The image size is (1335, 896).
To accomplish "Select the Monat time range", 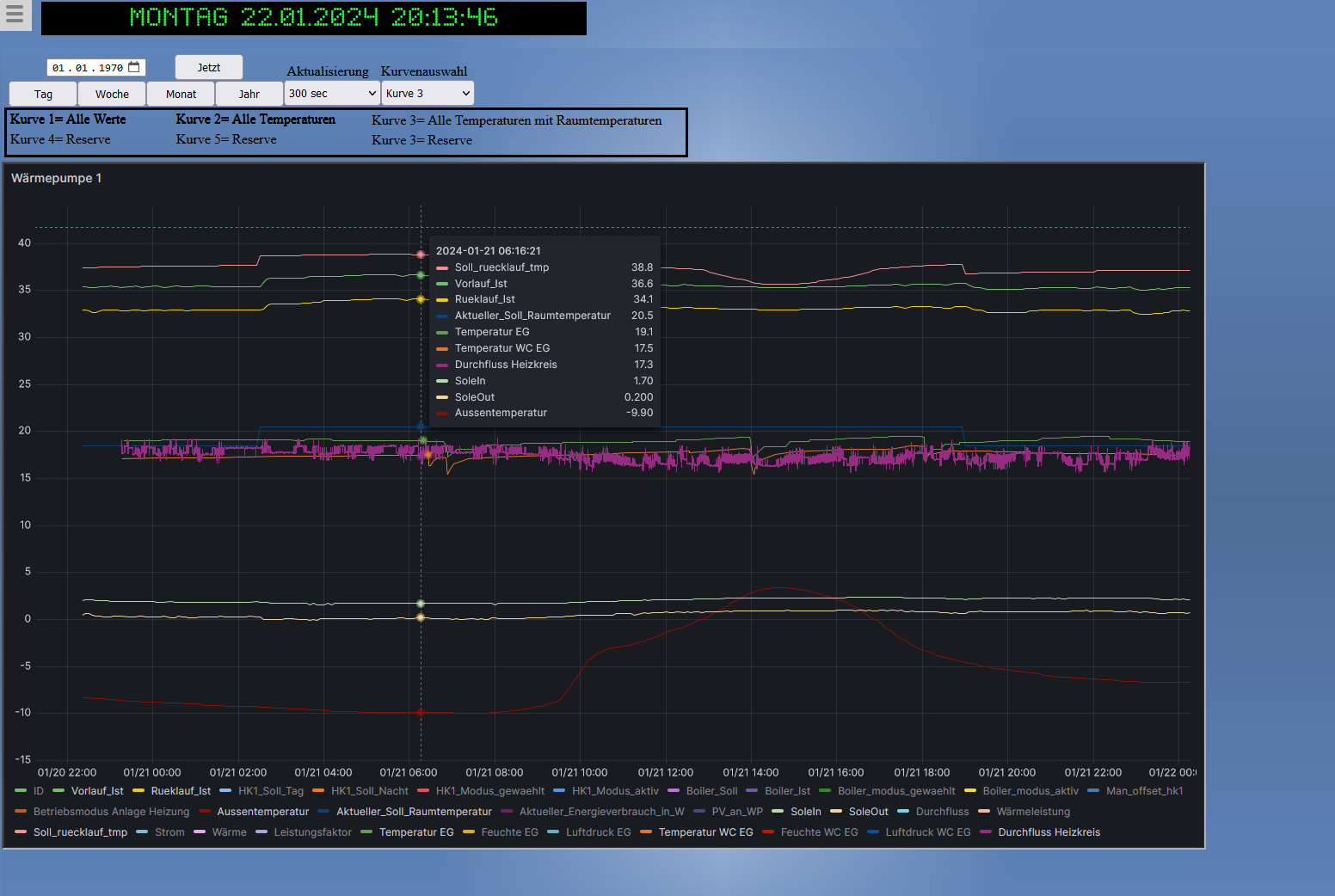I will pyautogui.click(x=181, y=94).
